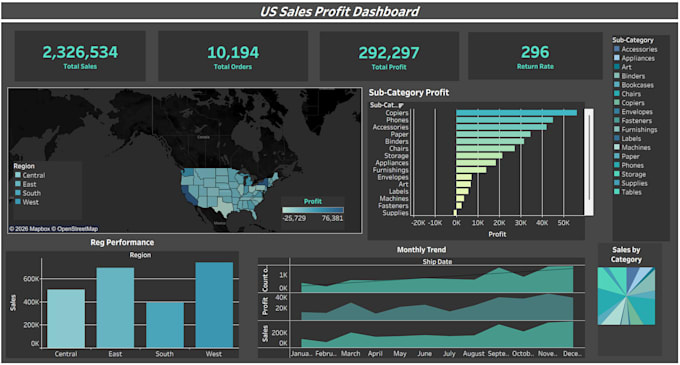
Task: Click the Copiers profit bar
Action: tap(517, 113)
